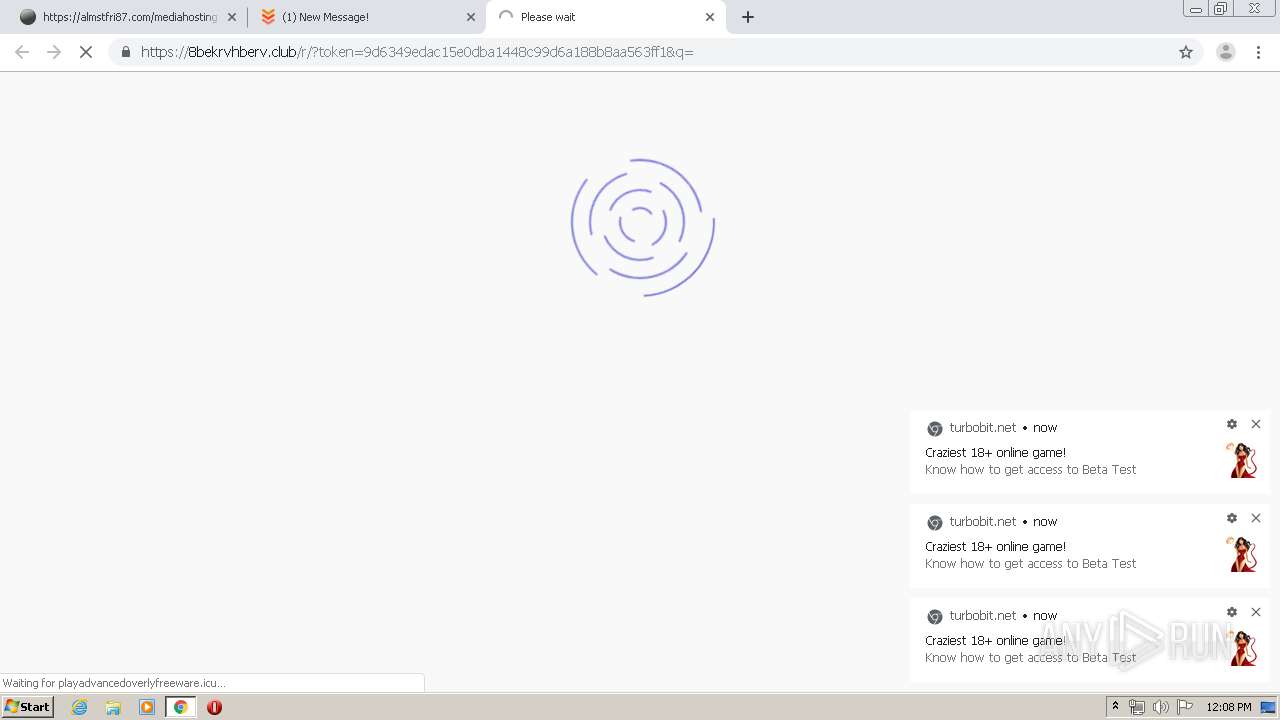
Task: Show hidden system tray icons
Action: [1115, 707]
